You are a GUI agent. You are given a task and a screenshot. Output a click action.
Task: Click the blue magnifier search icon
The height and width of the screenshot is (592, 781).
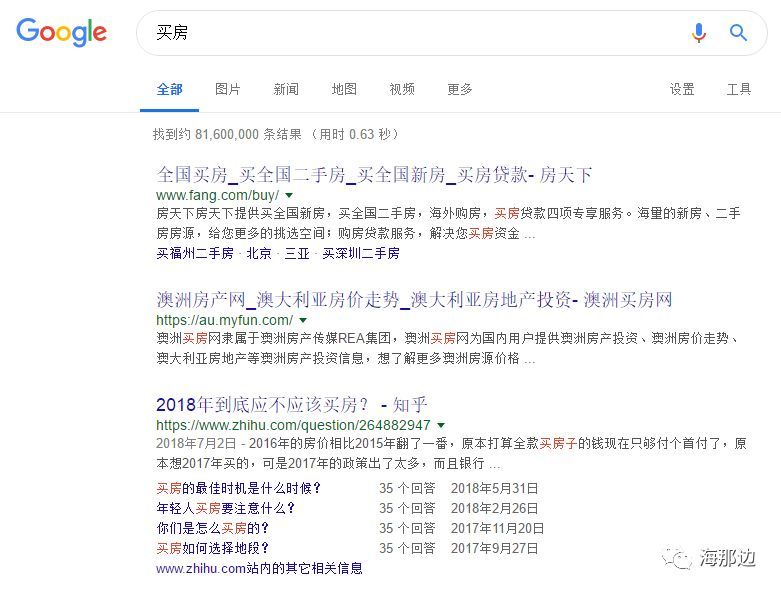pos(738,33)
